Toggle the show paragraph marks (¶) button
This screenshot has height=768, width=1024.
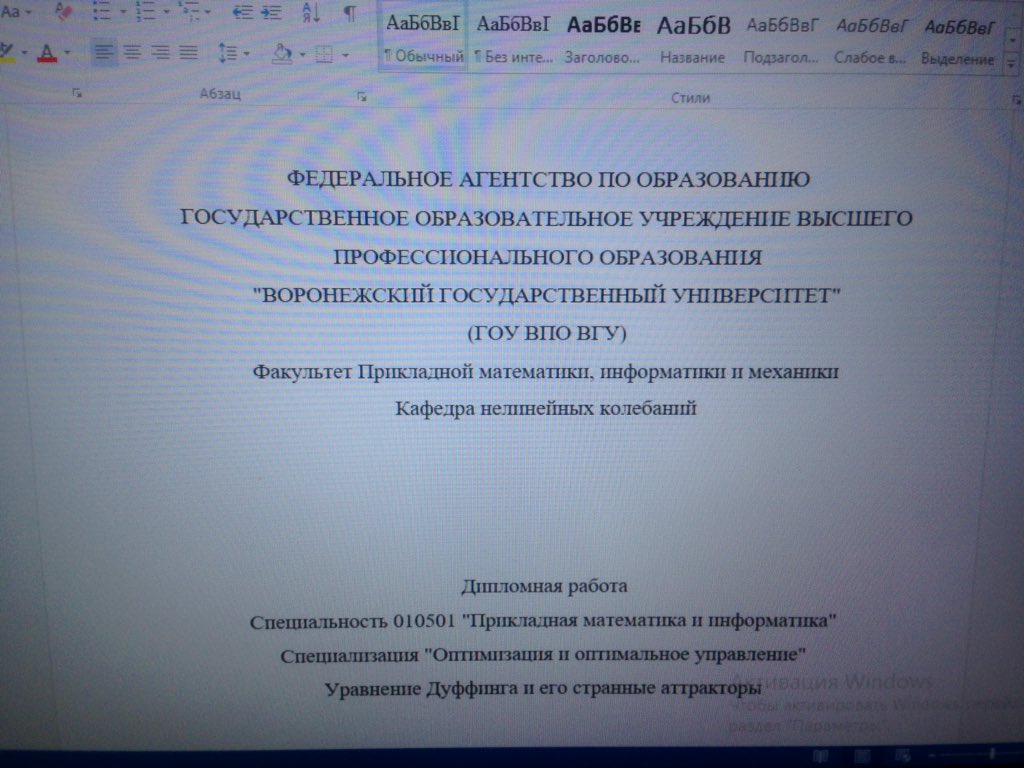(x=350, y=12)
